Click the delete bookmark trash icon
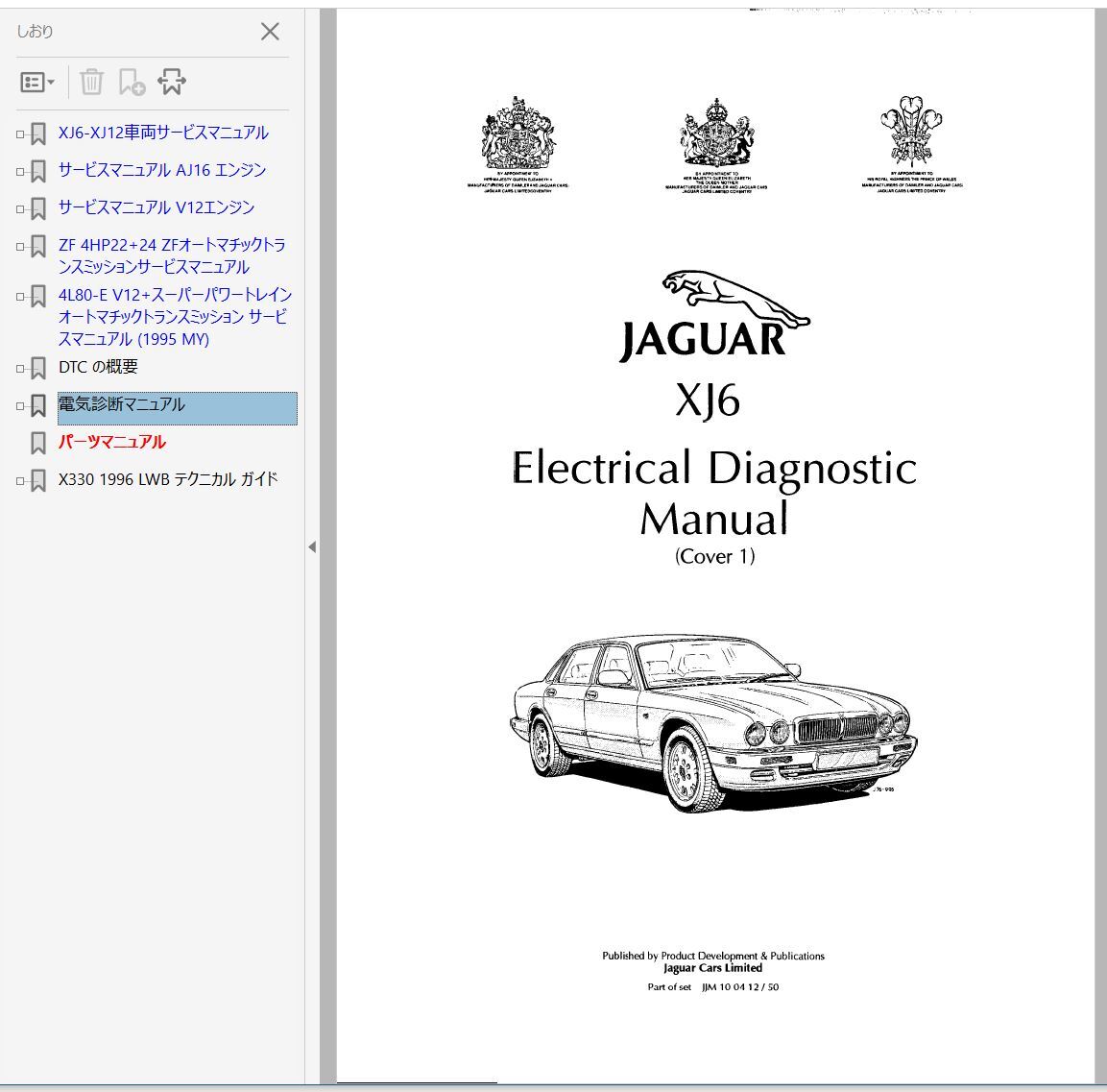Image resolution: width=1107 pixels, height=1092 pixels. [91, 83]
